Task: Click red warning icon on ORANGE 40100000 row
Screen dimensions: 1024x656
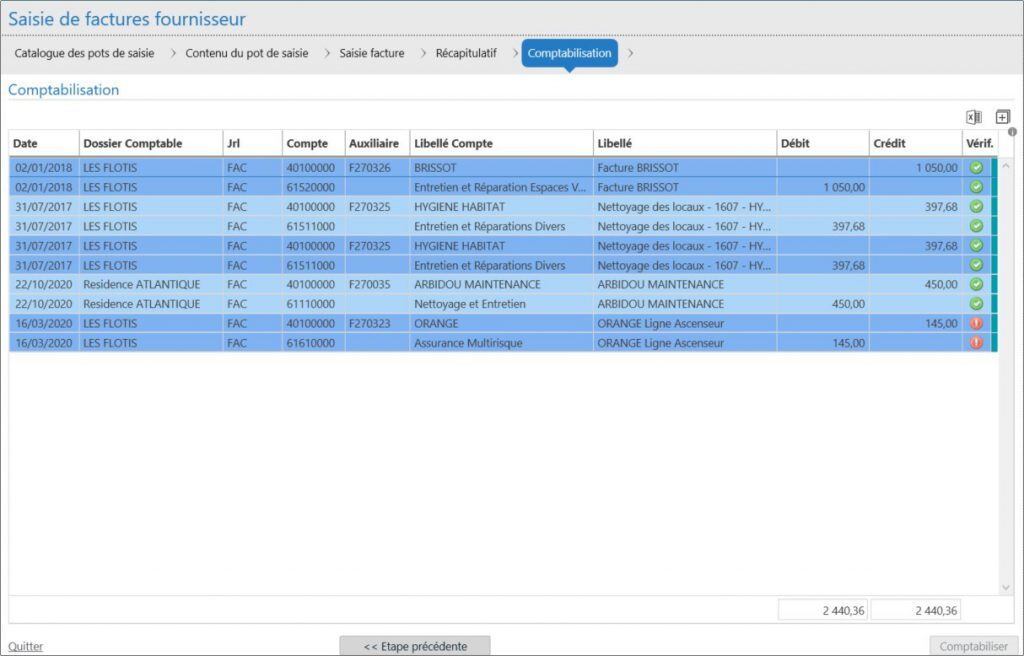Action: [976, 323]
